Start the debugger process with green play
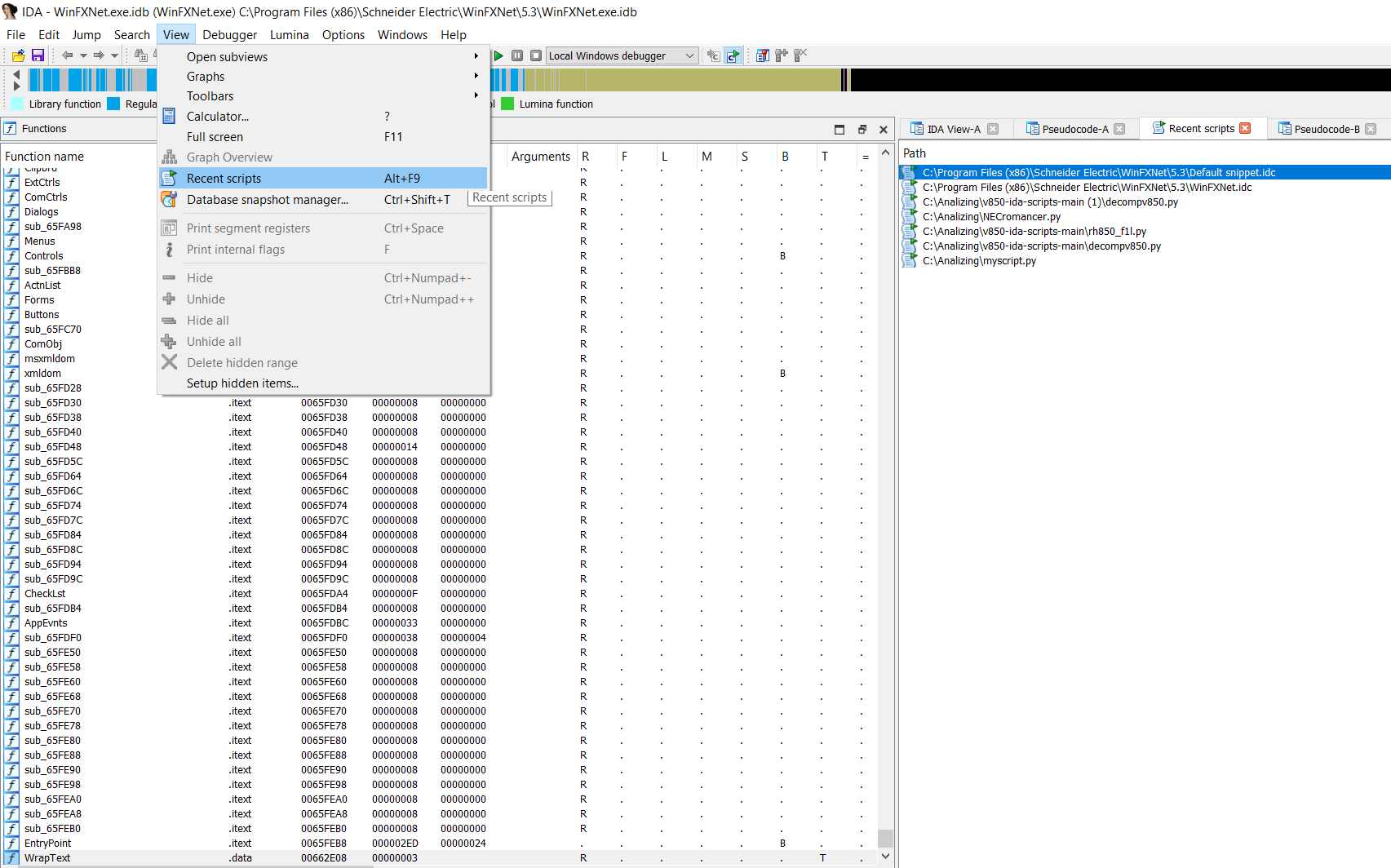Viewport: 1391px width, 868px height. 498,55
